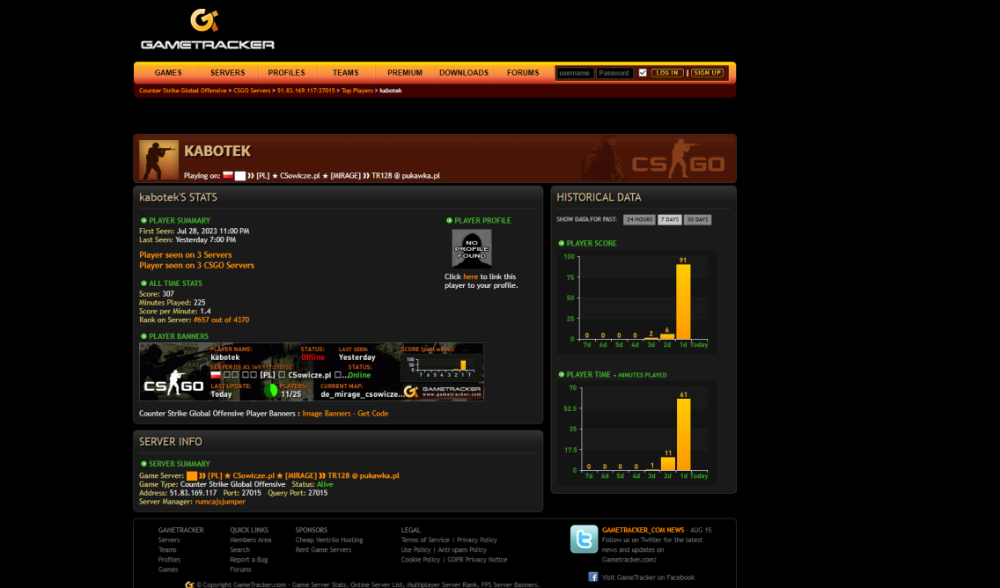The image size is (1000, 588).
Task: Click the '#657 out of 4370' rank link
Action: pyautogui.click(x=221, y=320)
